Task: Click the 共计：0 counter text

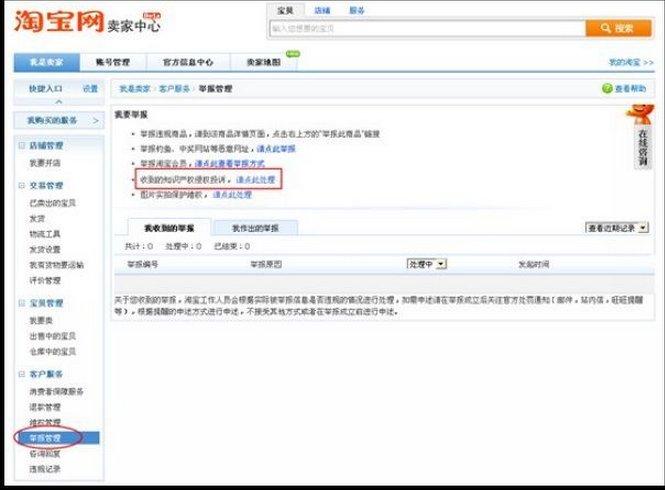Action: 139,246
